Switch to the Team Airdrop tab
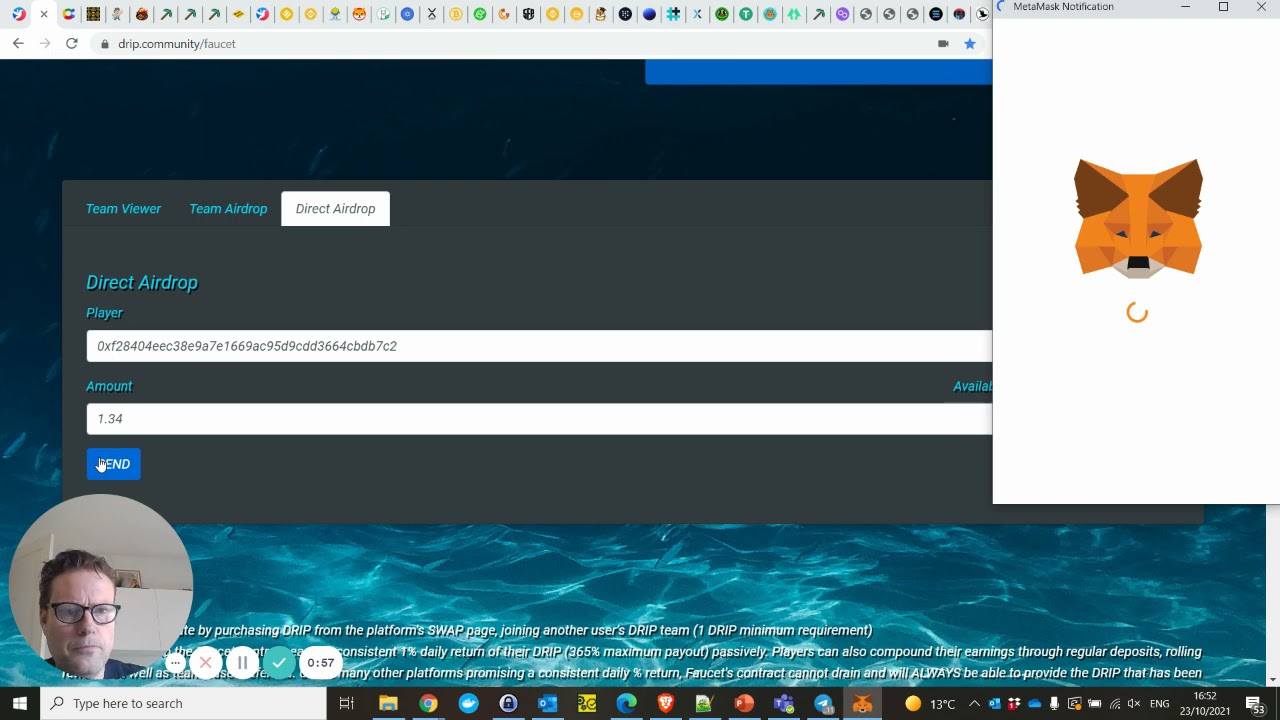The width and height of the screenshot is (1280, 720). coord(228,209)
